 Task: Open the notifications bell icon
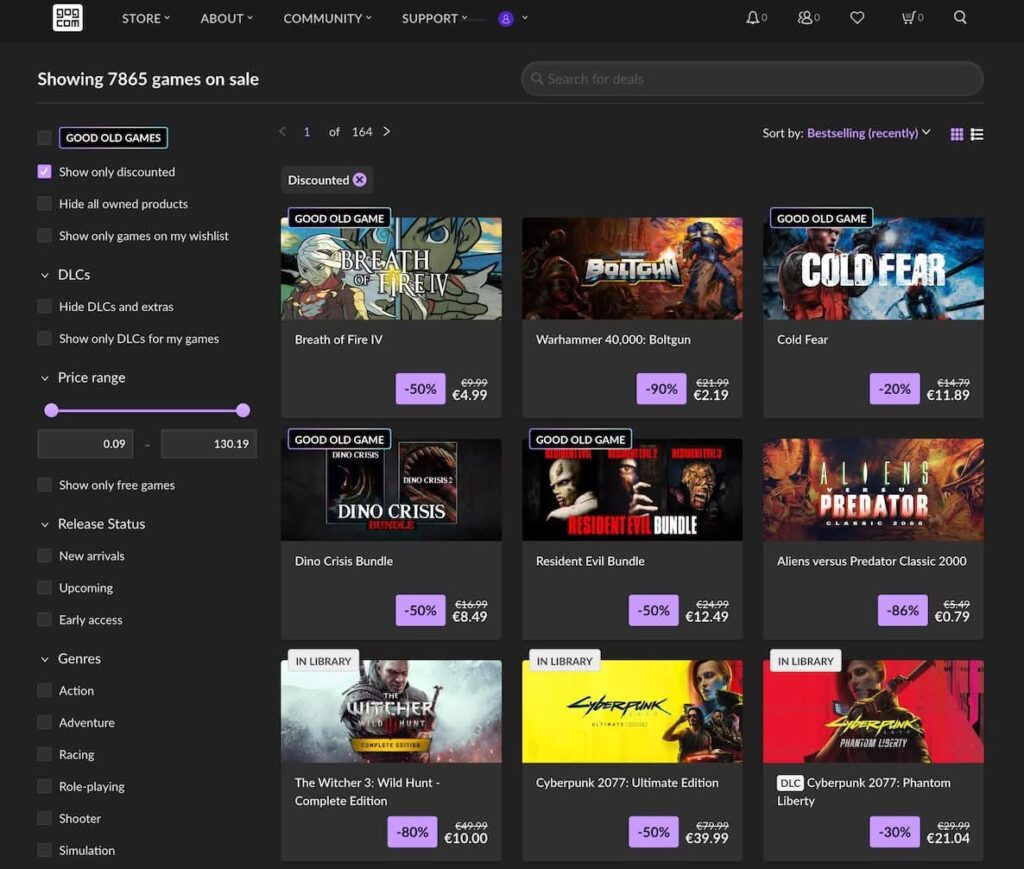click(751, 17)
